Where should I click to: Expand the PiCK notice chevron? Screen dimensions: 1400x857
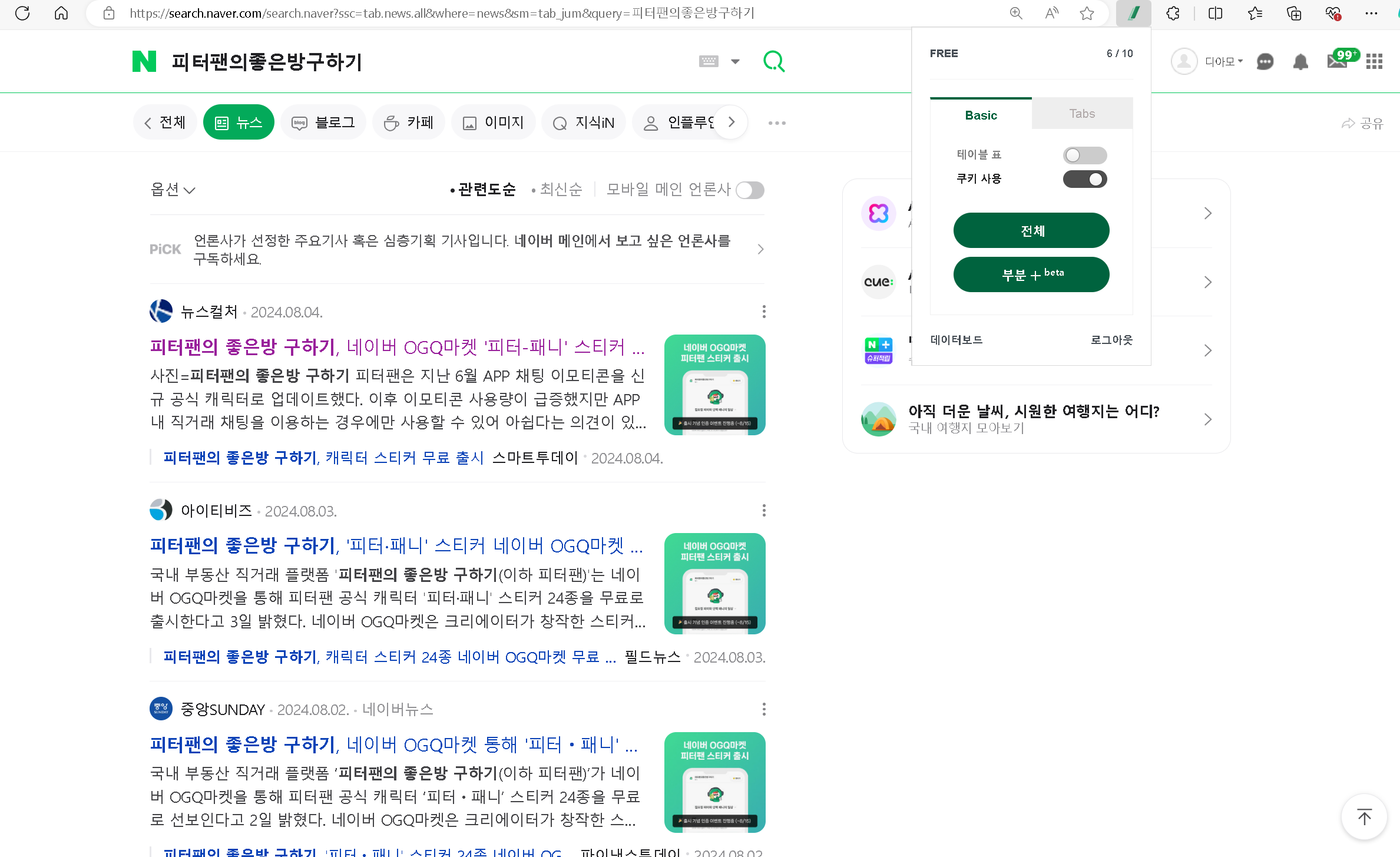point(760,249)
